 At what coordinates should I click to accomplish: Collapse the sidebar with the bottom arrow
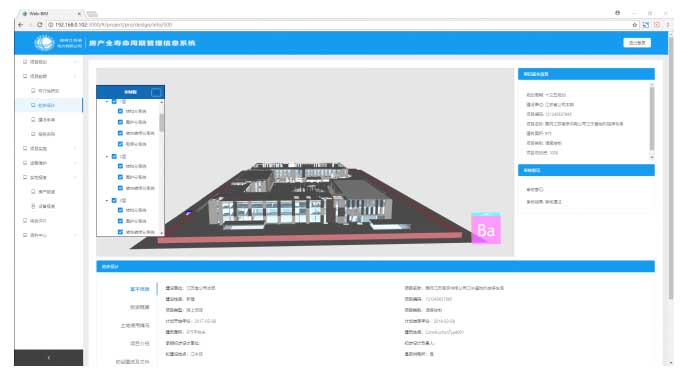coord(49,357)
